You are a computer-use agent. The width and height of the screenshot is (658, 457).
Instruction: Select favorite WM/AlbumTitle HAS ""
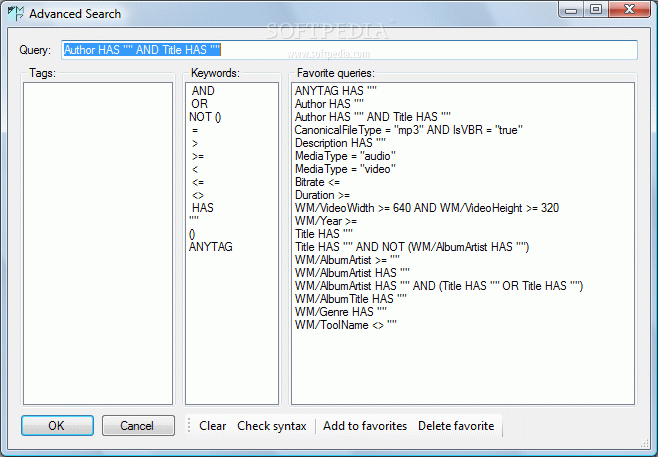pos(350,299)
